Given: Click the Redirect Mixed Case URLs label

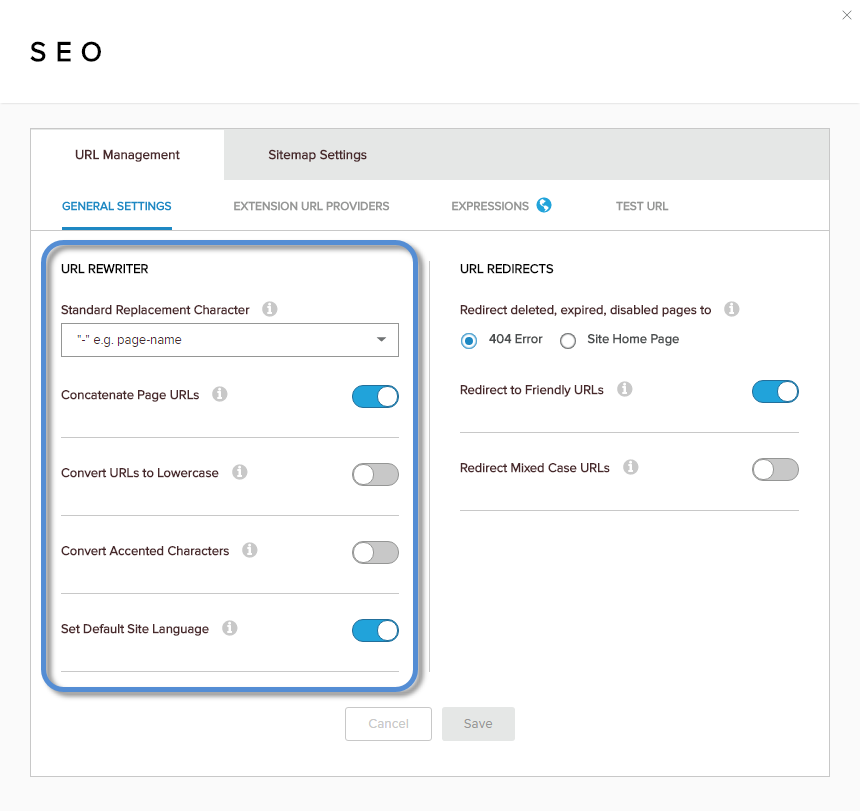Looking at the screenshot, I should pyautogui.click(x=535, y=468).
